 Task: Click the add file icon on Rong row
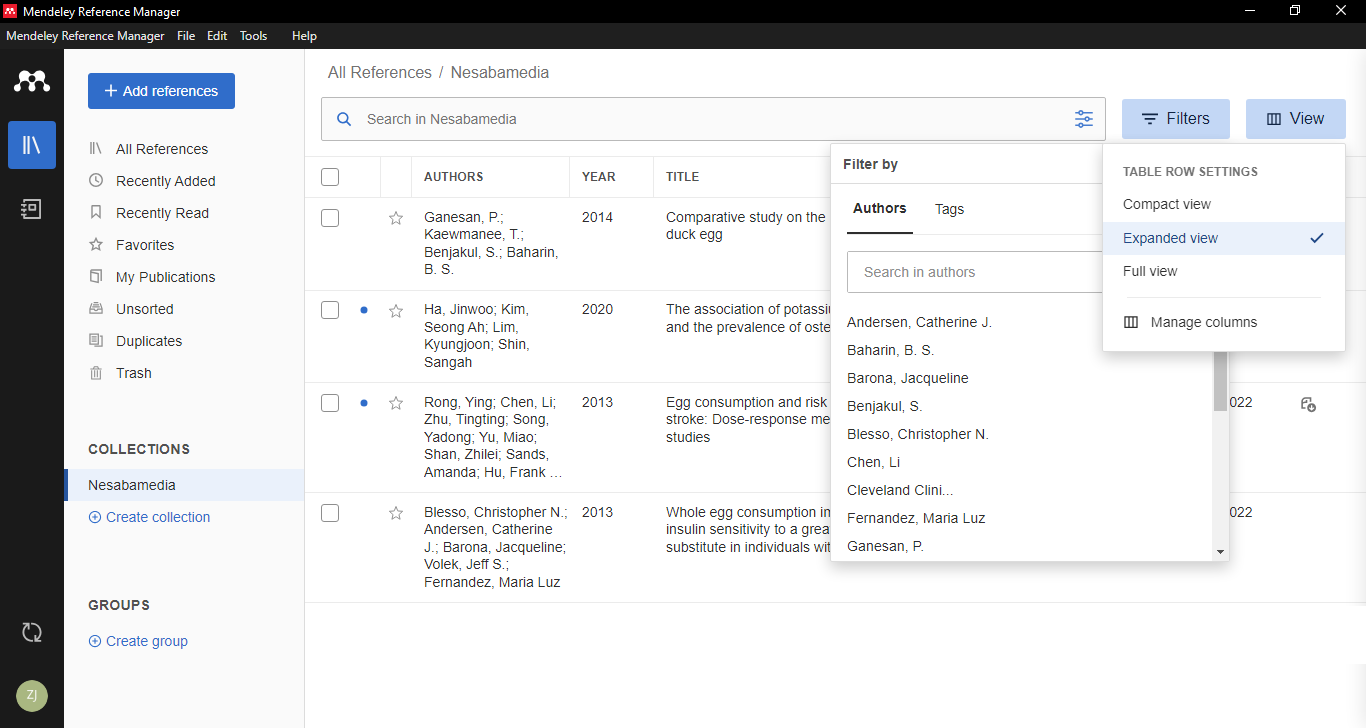tap(1308, 404)
